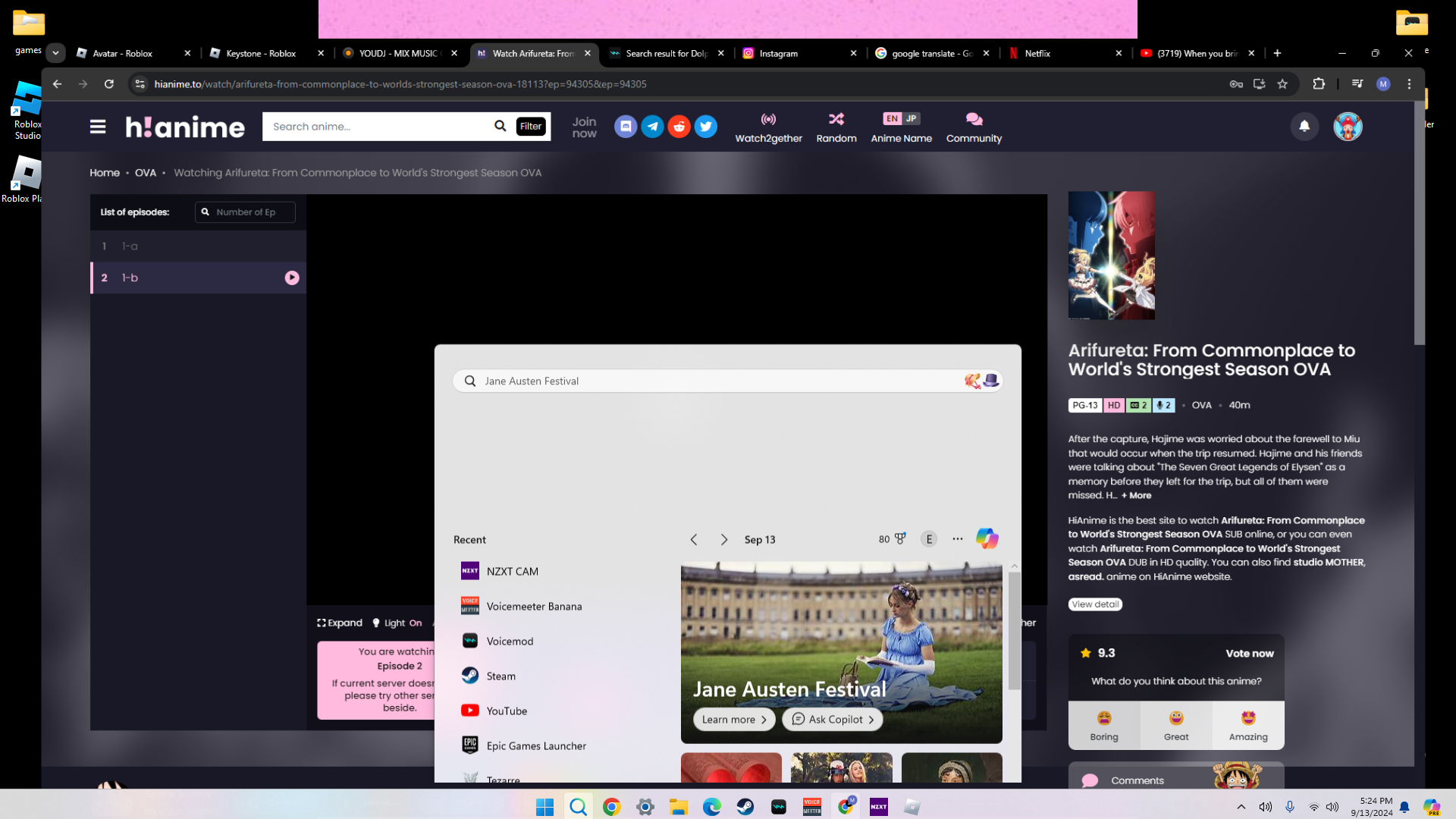Click the Chrome address bar URL

point(400,84)
